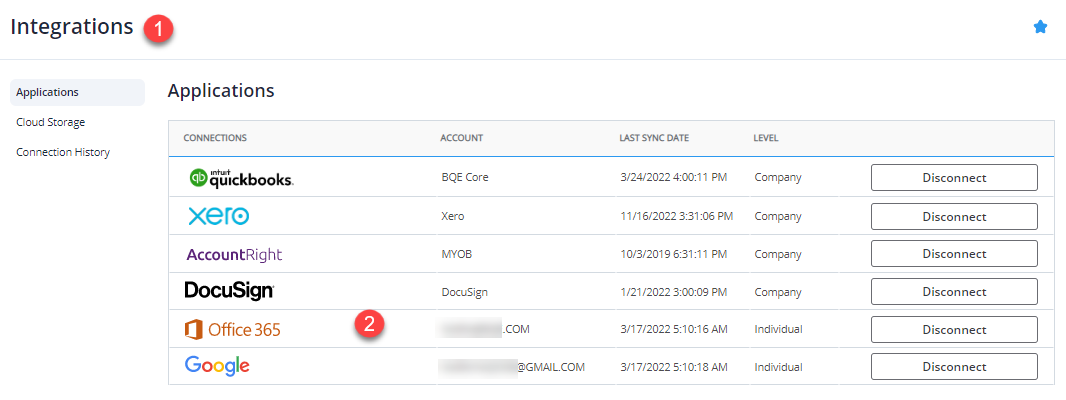Click sync date 10/3/2019 6:31:11 PM

pos(673,254)
